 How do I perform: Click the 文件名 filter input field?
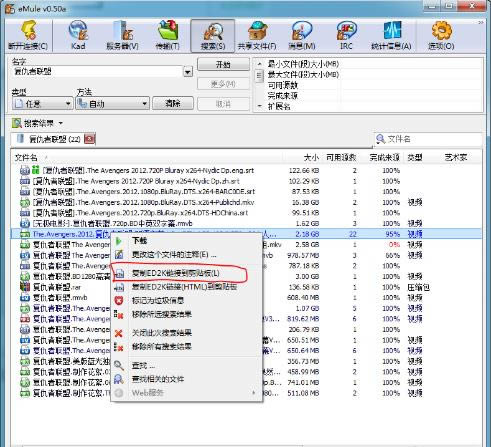pyautogui.click(x=433, y=139)
